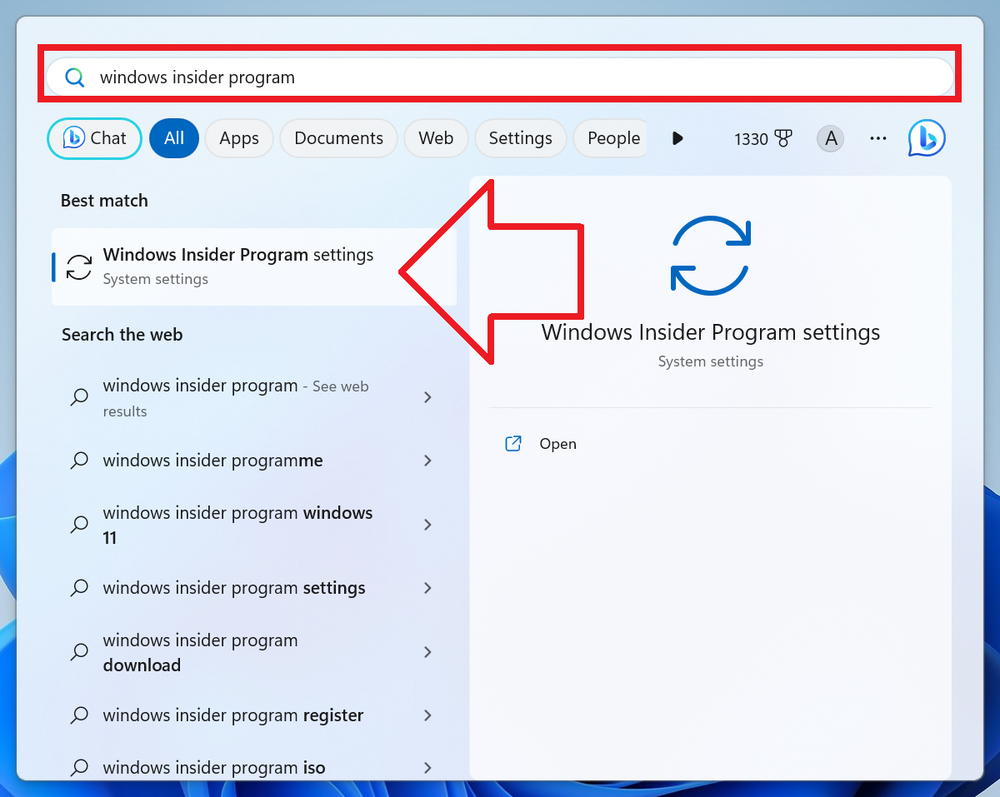Screen dimensions: 1000x797
Task: Click search icon beside 'register' suggestion
Action: (x=79, y=715)
